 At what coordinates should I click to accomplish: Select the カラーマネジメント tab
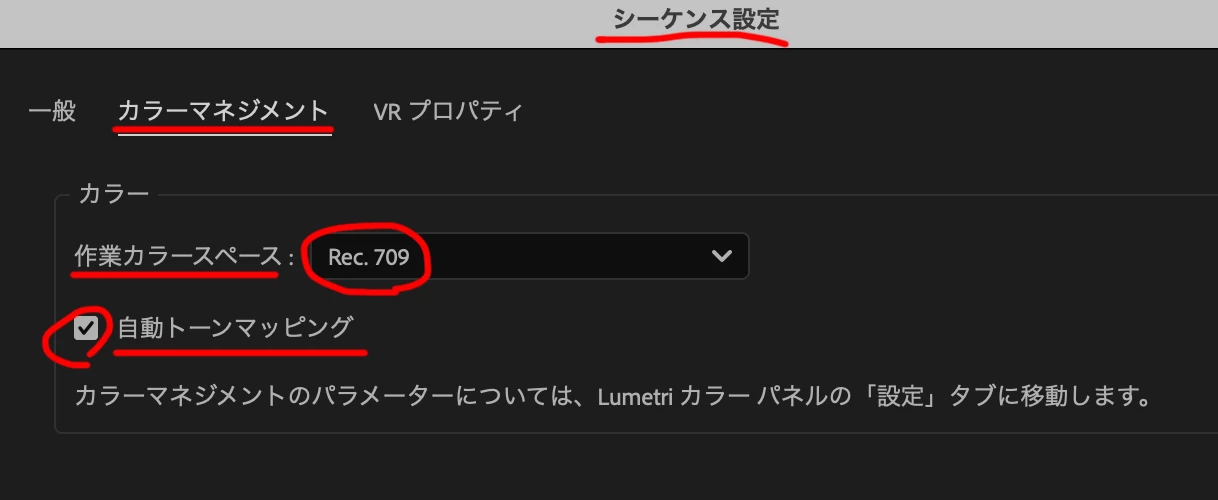point(224,111)
